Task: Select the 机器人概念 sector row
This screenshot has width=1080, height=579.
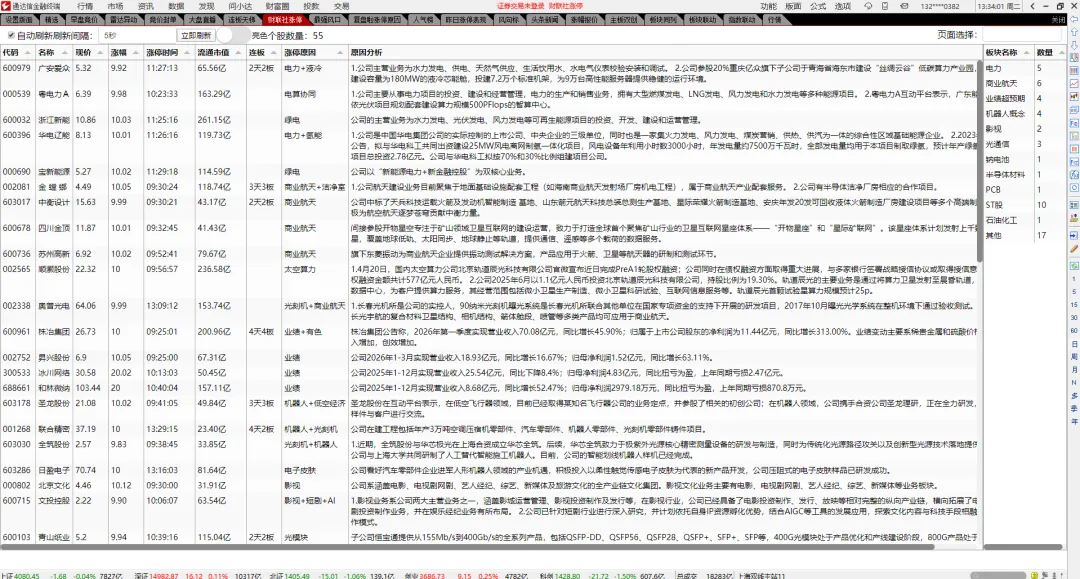Action: (1024, 114)
